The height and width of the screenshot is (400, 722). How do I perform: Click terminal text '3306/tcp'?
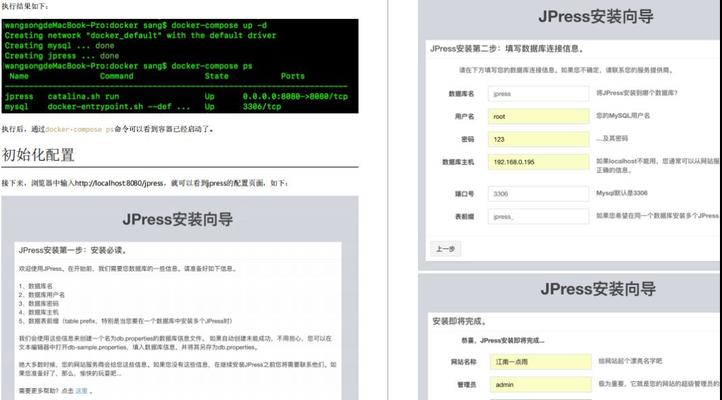tap(262, 106)
